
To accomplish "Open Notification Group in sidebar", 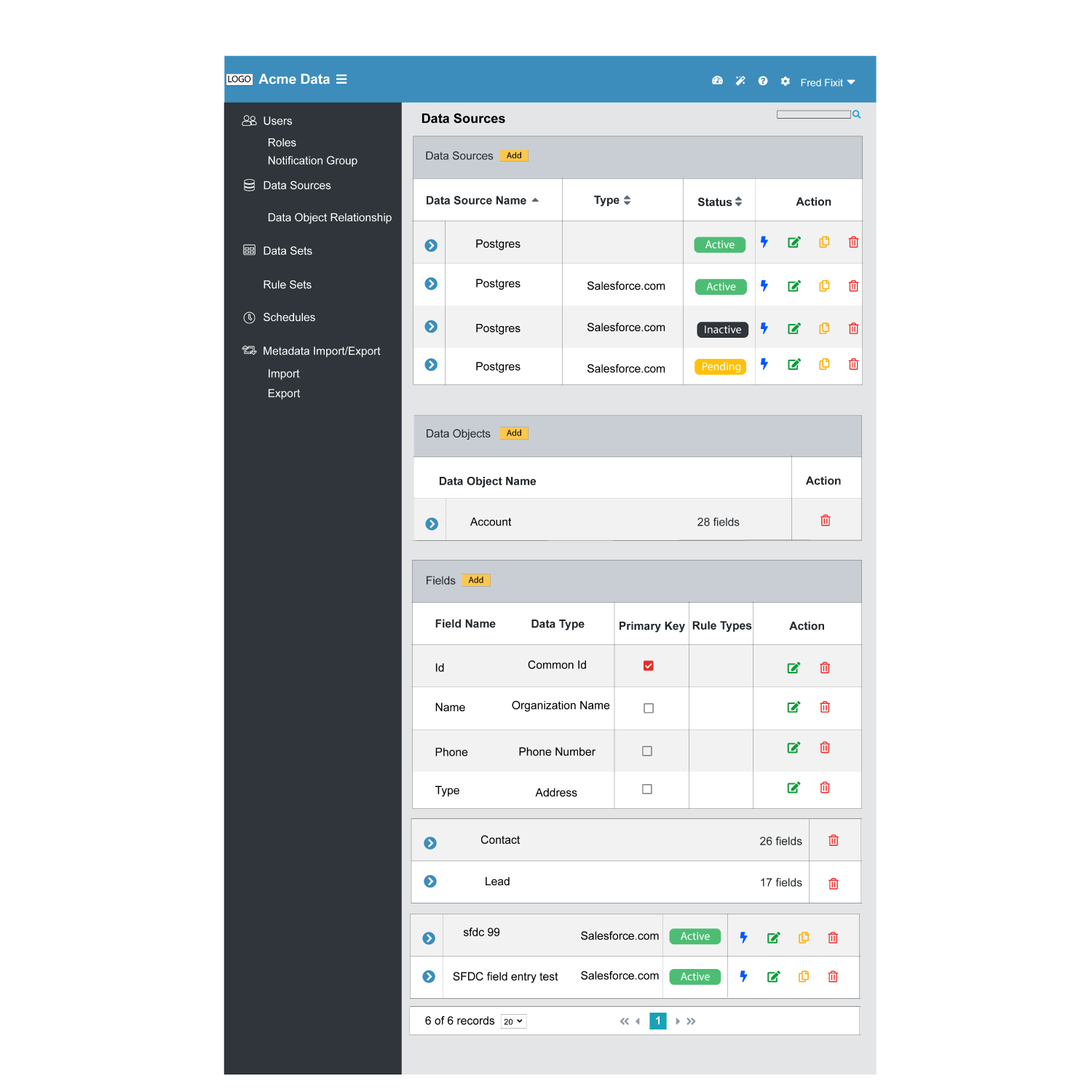I will pyautogui.click(x=312, y=160).
